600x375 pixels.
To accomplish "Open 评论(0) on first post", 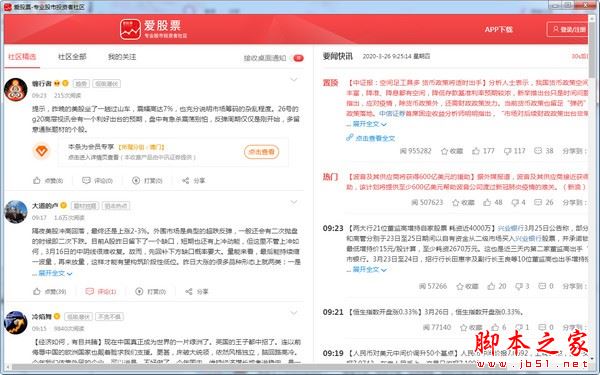I will [x=98, y=181].
